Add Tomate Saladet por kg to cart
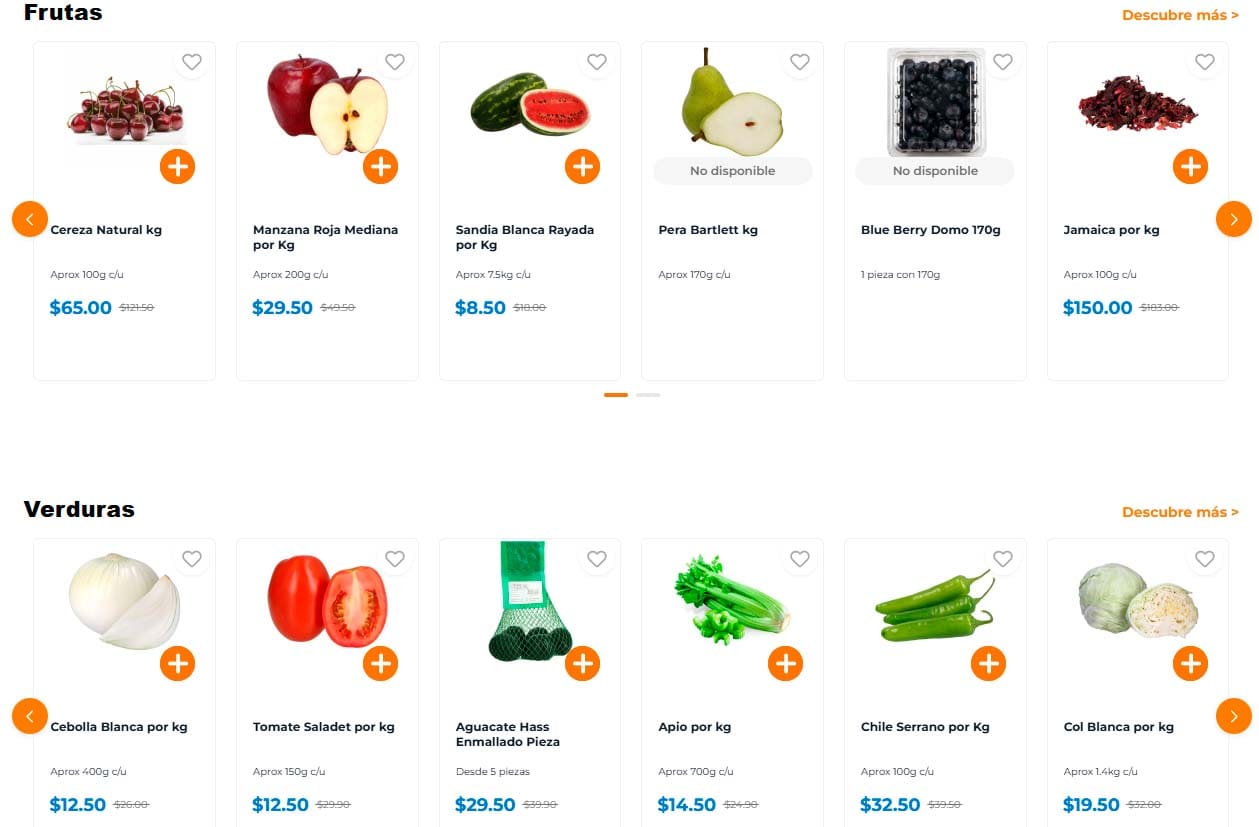This screenshot has height=827, width=1259. point(380,663)
